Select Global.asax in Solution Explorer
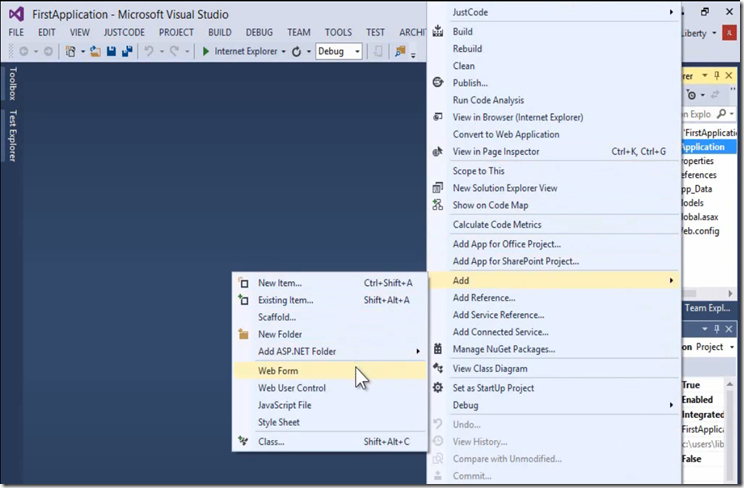This screenshot has height=488, width=744. tap(700, 217)
